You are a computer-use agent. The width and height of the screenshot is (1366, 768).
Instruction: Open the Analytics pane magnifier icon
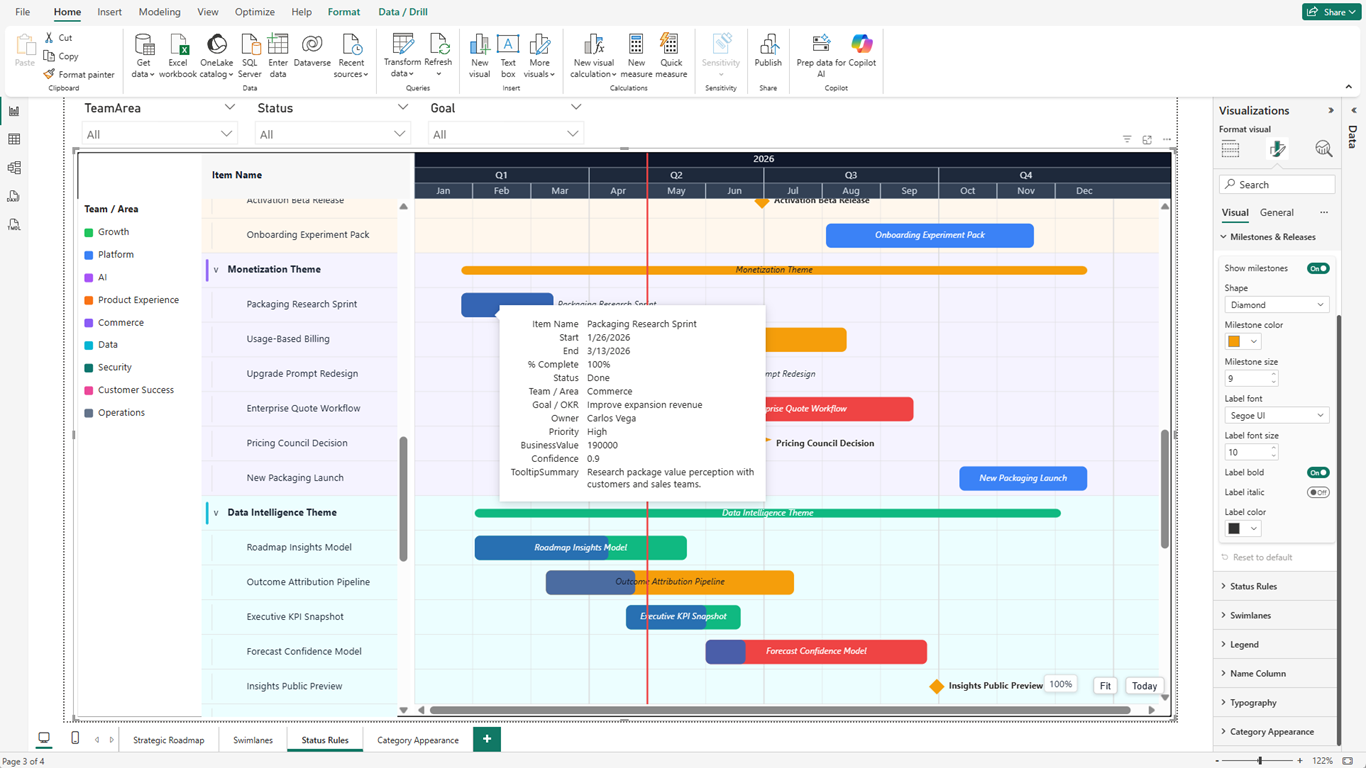[x=1324, y=149]
